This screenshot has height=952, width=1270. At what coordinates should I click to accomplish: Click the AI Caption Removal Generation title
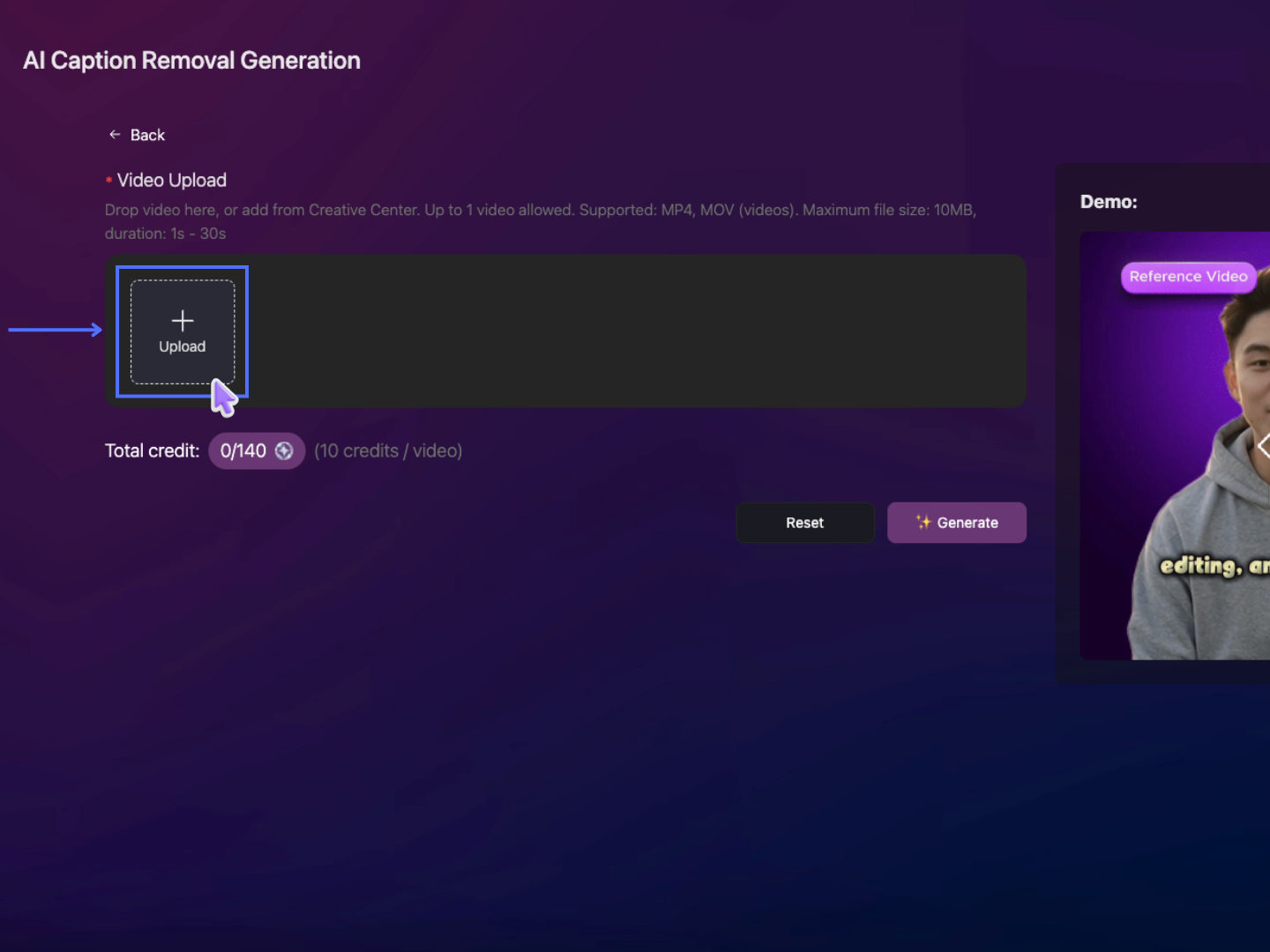(x=191, y=61)
